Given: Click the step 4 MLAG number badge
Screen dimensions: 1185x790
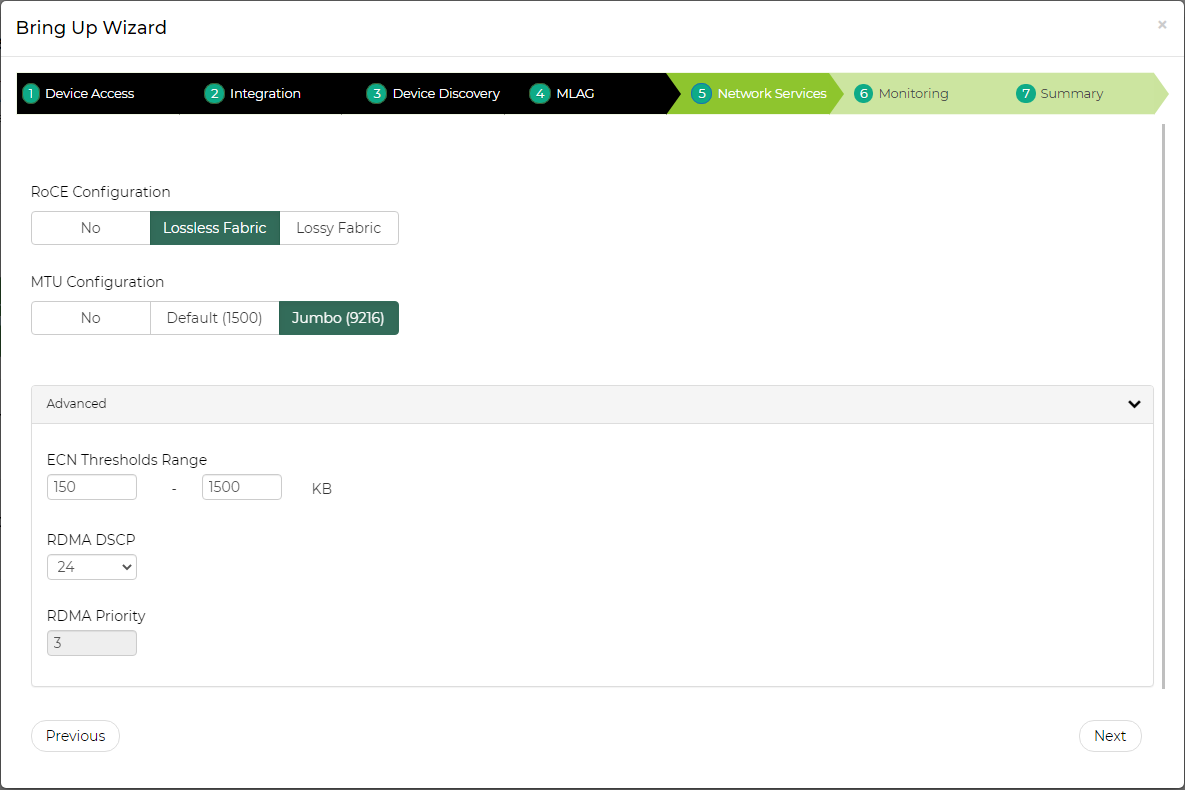Looking at the screenshot, I should coord(540,94).
